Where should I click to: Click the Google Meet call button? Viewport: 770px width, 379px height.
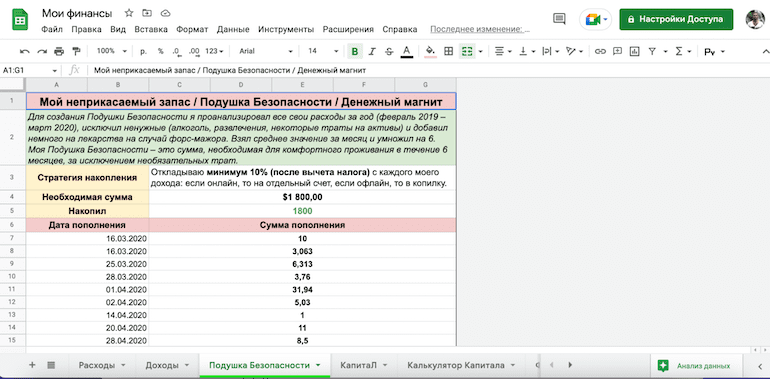click(x=596, y=20)
